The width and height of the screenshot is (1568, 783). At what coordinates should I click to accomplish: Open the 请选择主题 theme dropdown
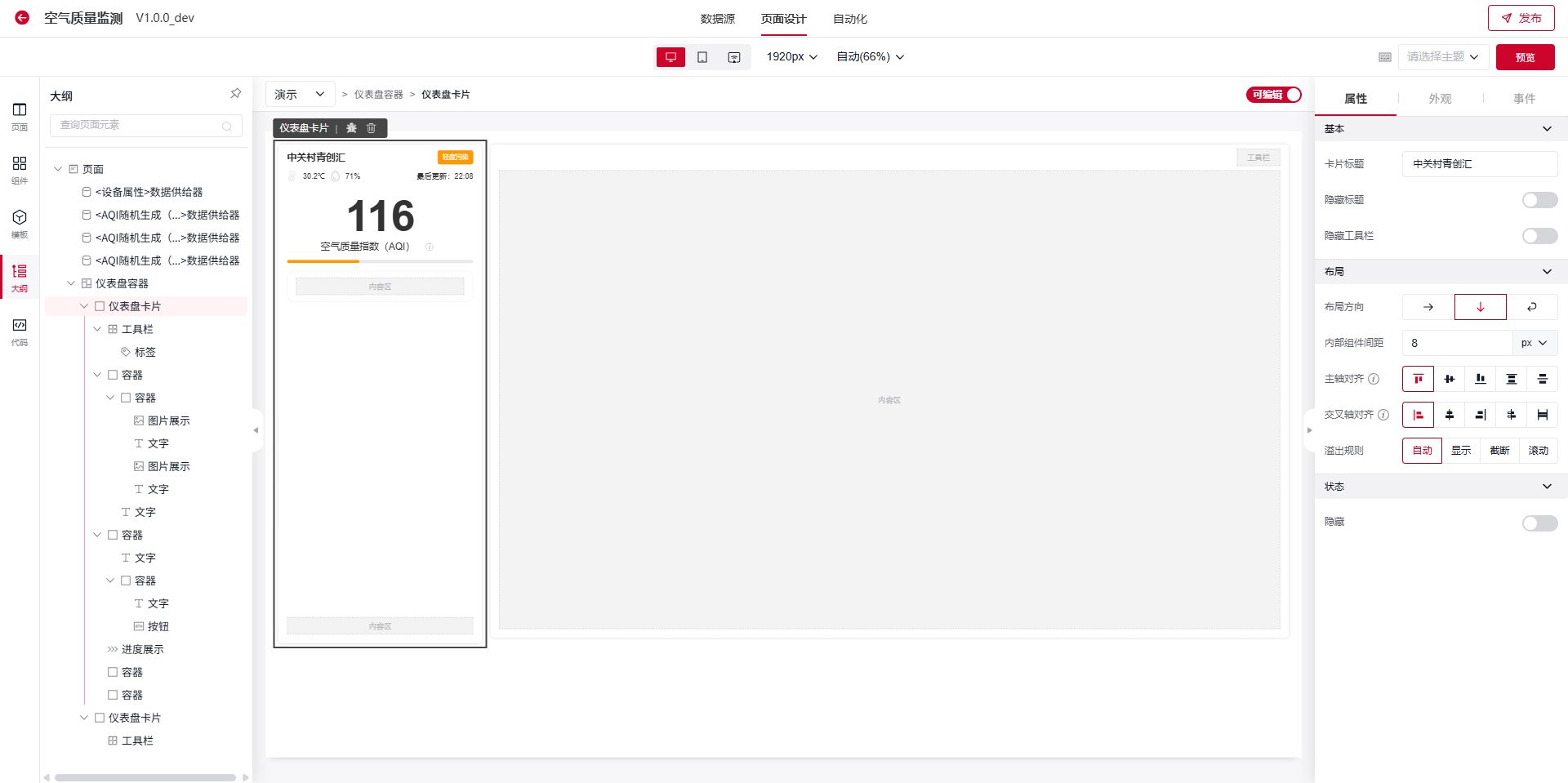(x=1441, y=57)
